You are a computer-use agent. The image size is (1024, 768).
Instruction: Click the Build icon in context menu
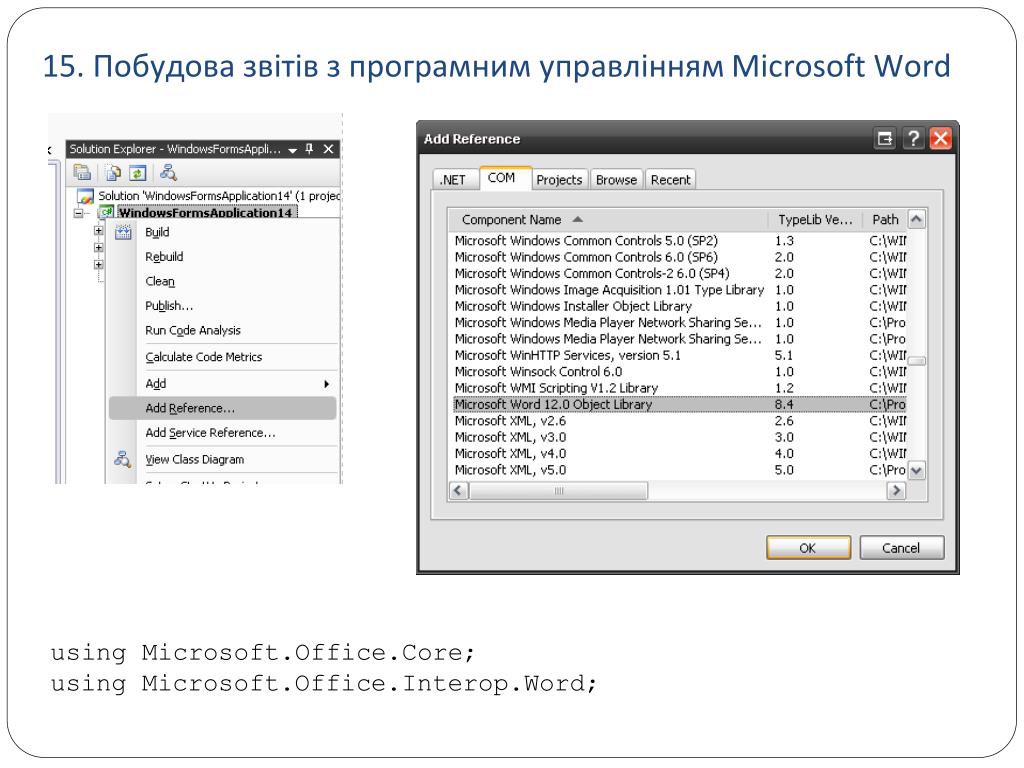click(123, 232)
